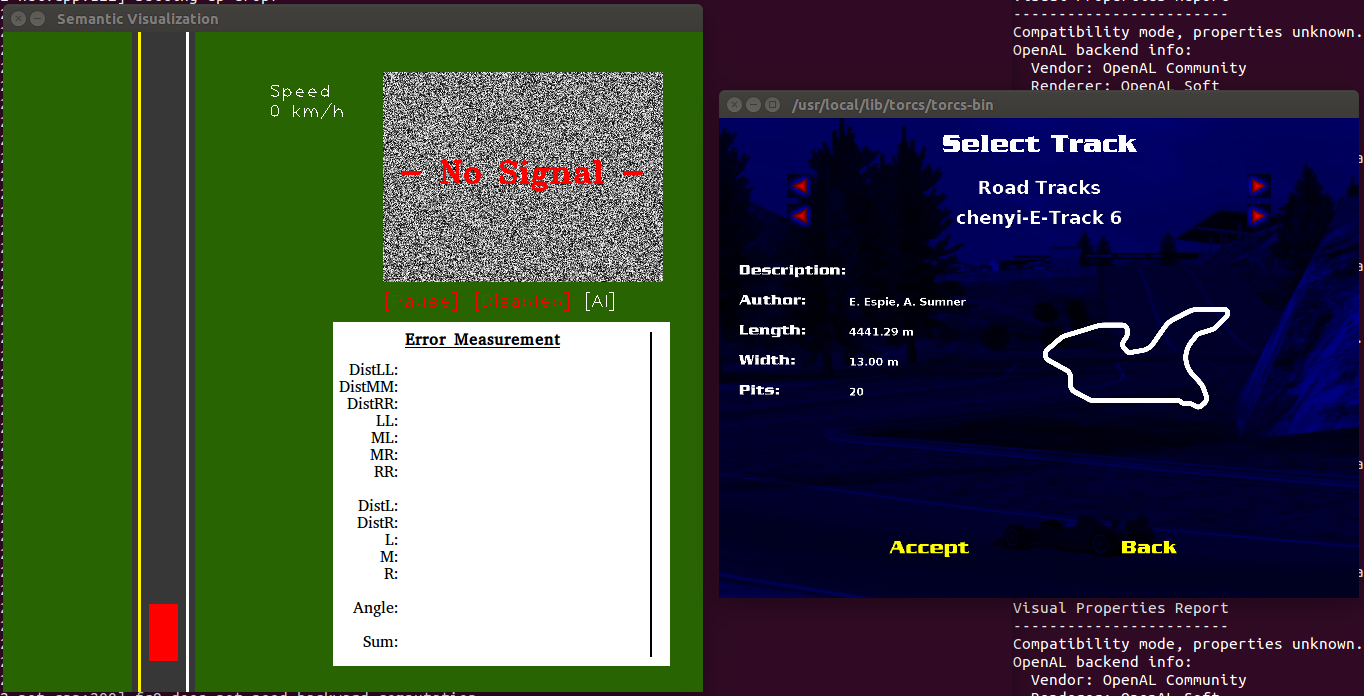Maximize the torcs-bin window
The height and width of the screenshot is (696, 1364).
(773, 104)
